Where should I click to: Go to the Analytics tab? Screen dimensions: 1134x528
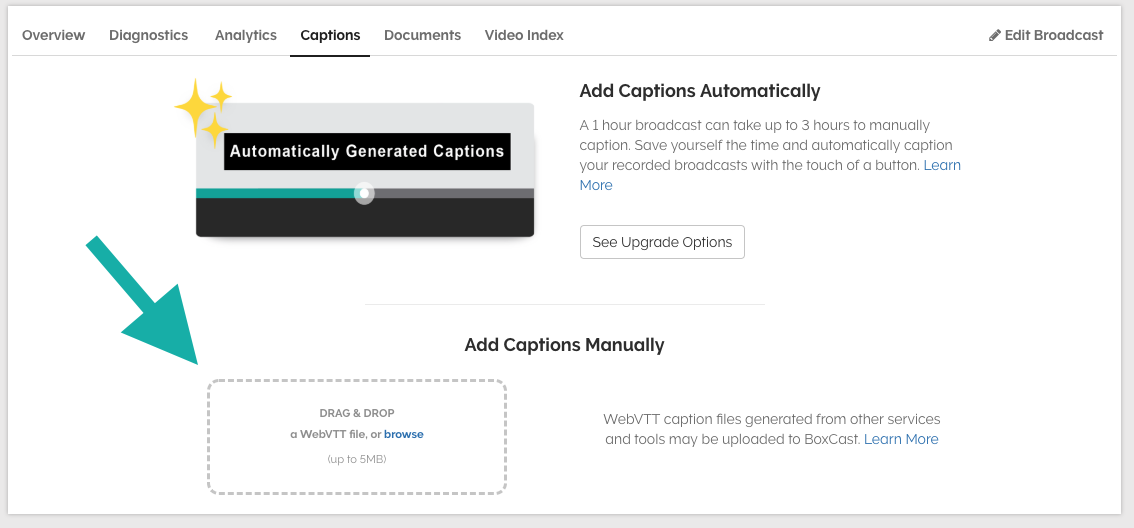[245, 35]
